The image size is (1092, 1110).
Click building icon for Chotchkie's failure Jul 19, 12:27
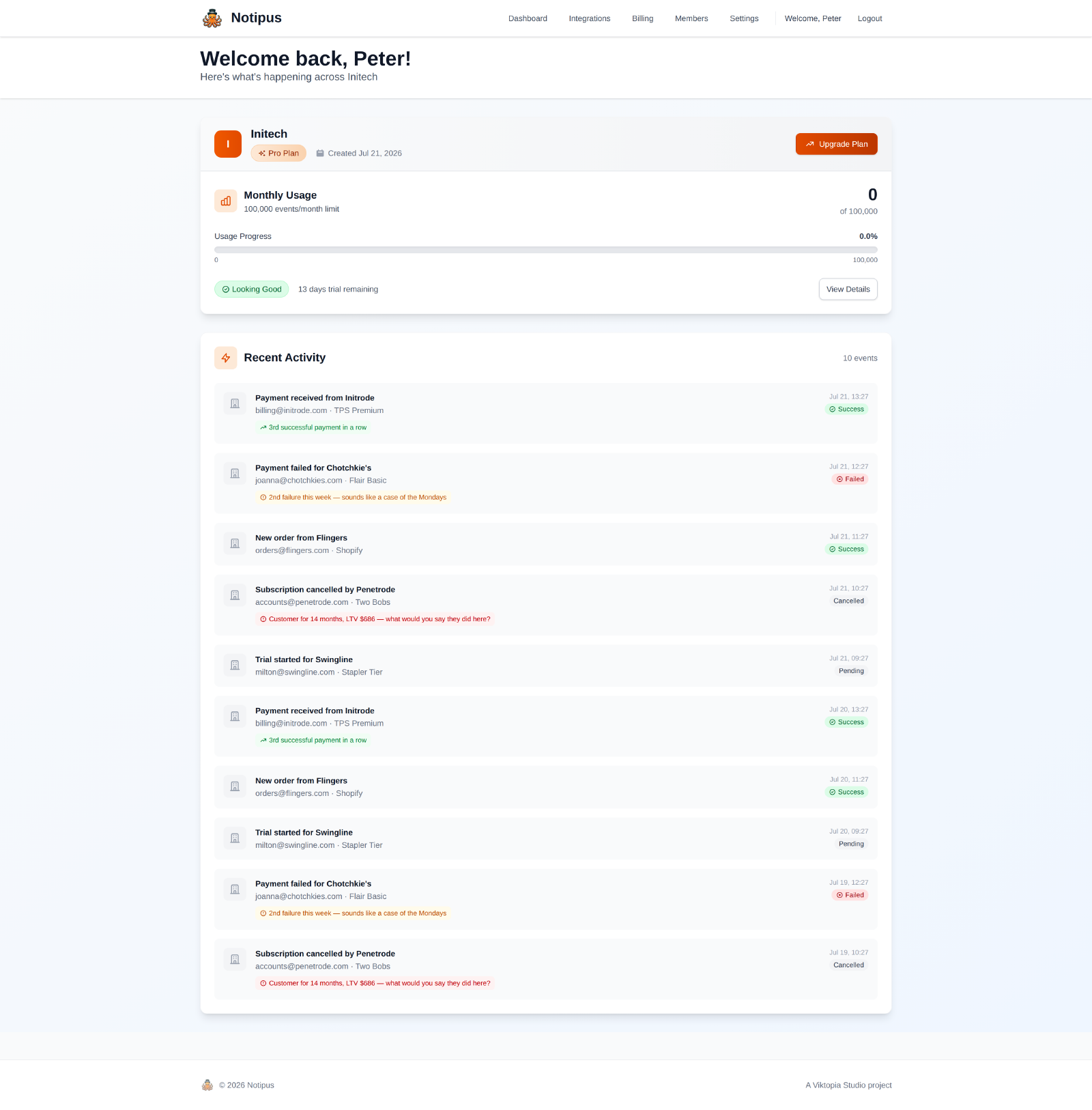tap(235, 890)
